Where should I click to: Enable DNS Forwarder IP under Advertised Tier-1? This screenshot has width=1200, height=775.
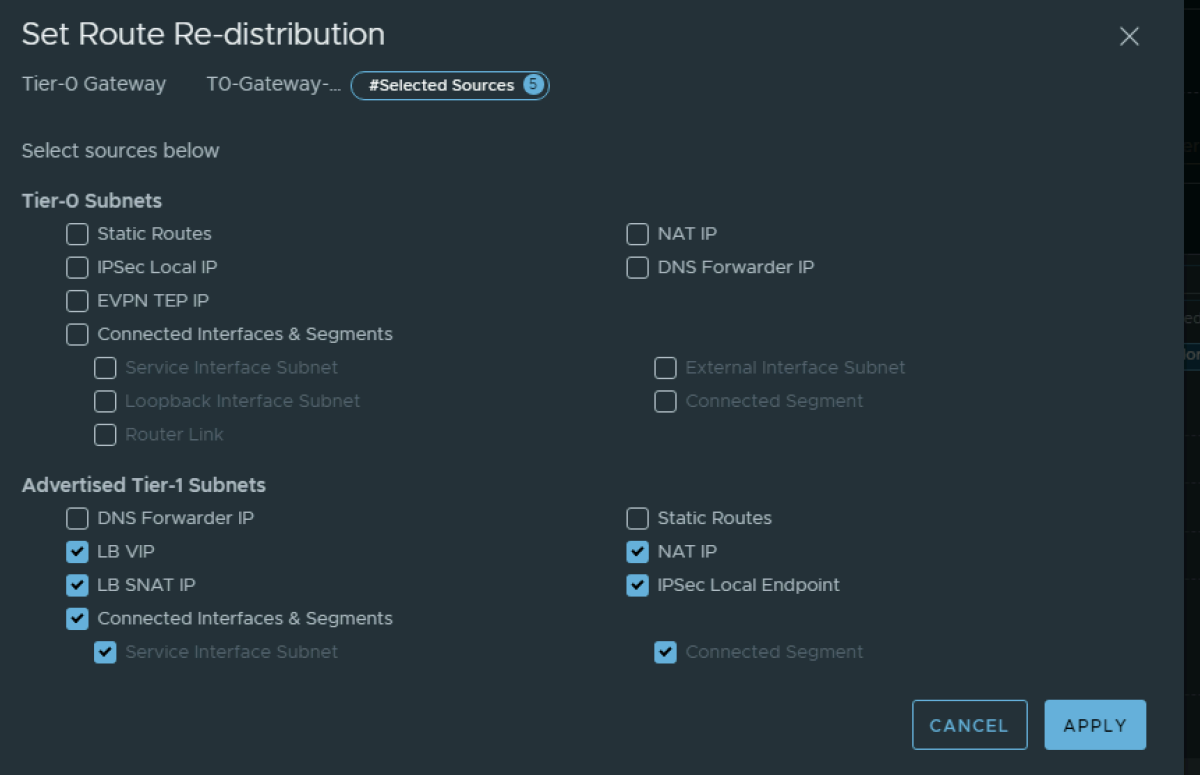click(x=77, y=518)
